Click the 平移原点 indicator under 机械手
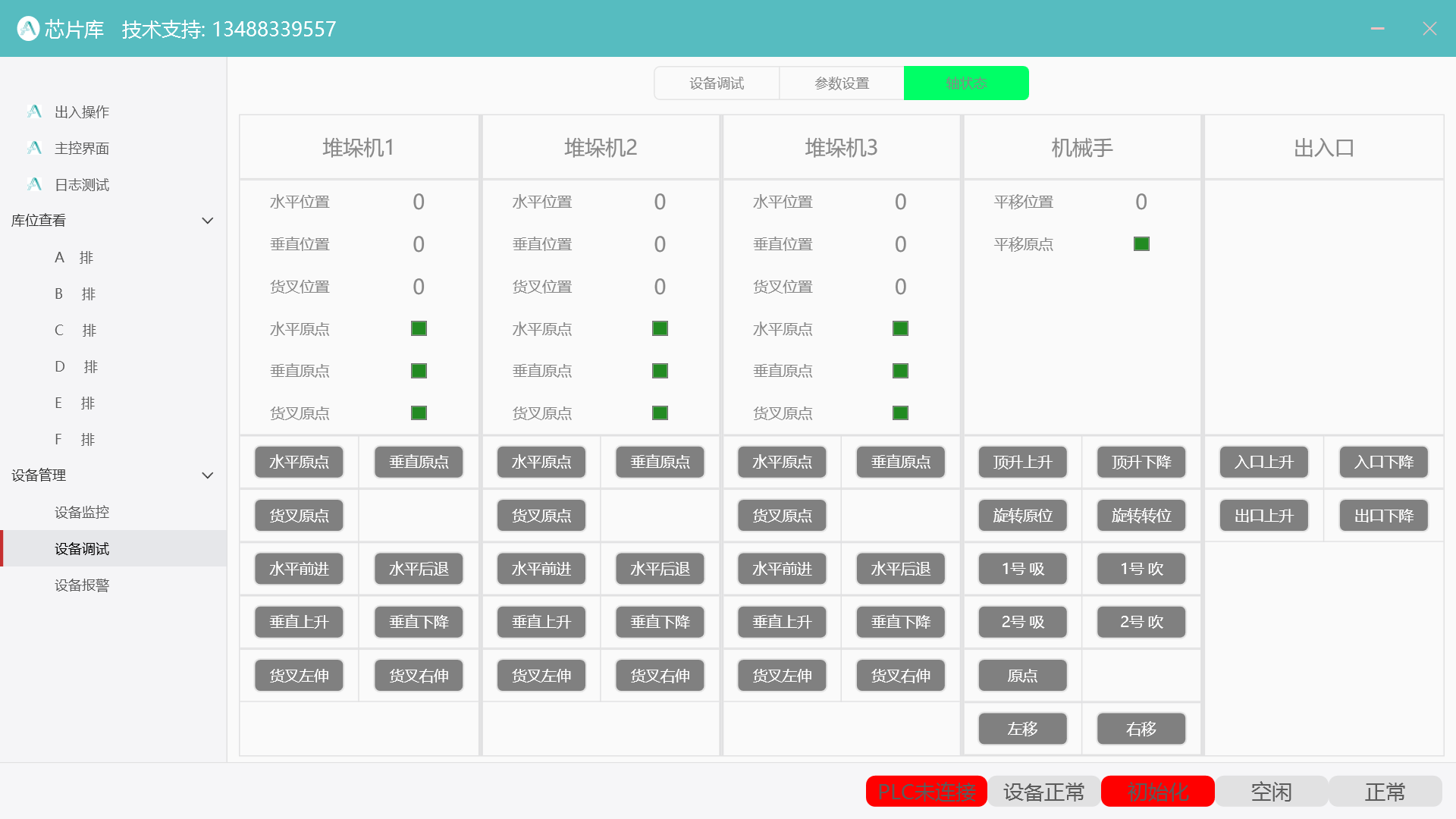This screenshot has height=819, width=1456. pos(1141,243)
